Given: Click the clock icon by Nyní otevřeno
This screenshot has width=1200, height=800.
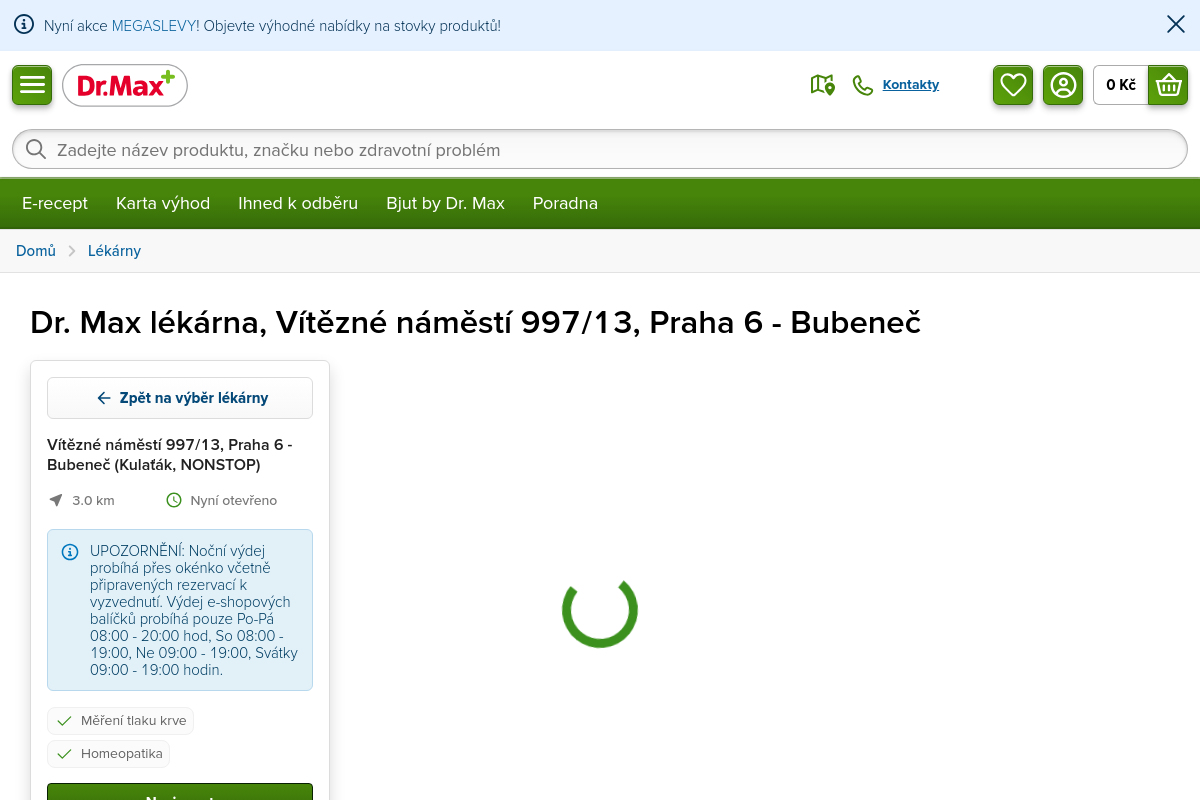Looking at the screenshot, I should tap(174, 500).
